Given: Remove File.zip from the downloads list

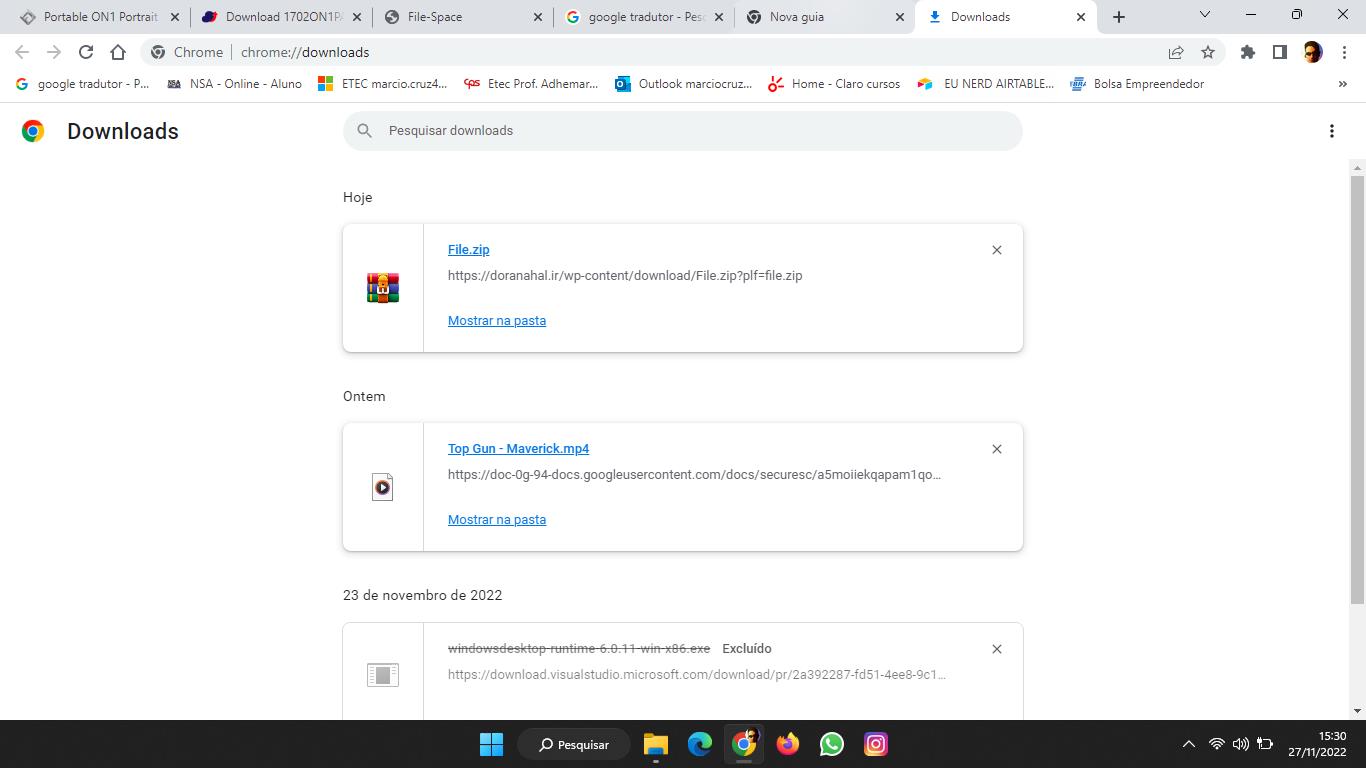Looking at the screenshot, I should click(996, 250).
